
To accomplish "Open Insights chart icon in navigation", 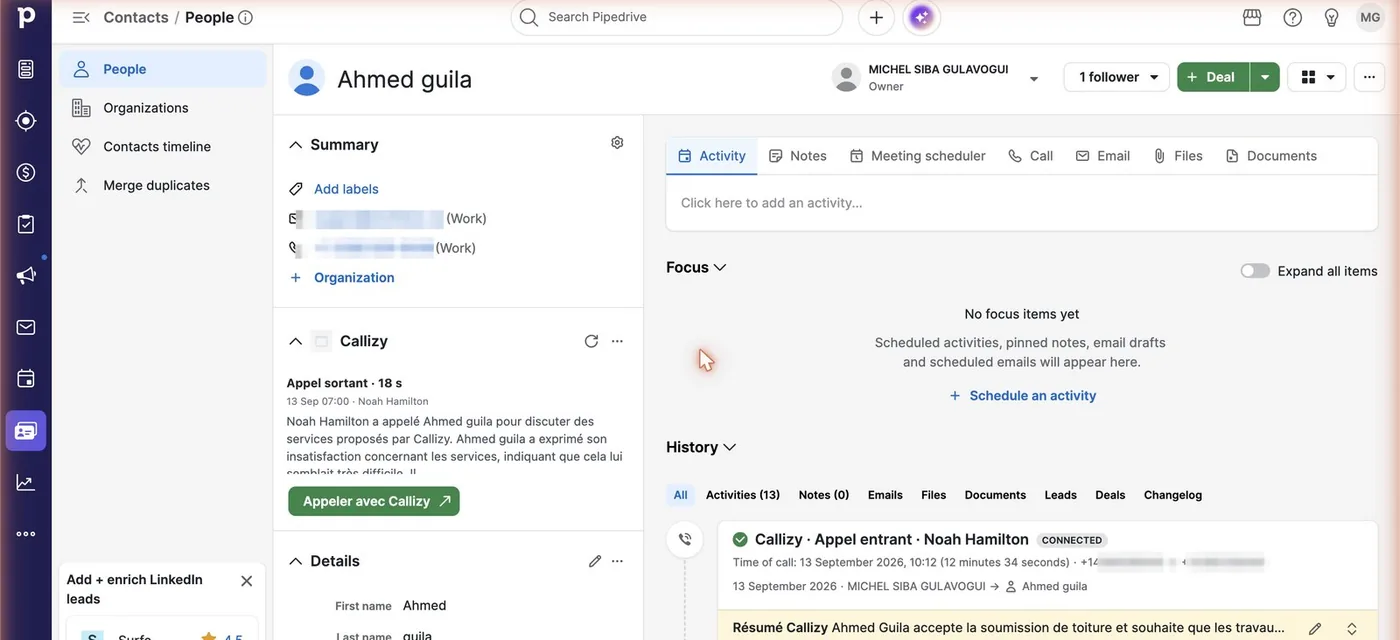I will coord(26,482).
